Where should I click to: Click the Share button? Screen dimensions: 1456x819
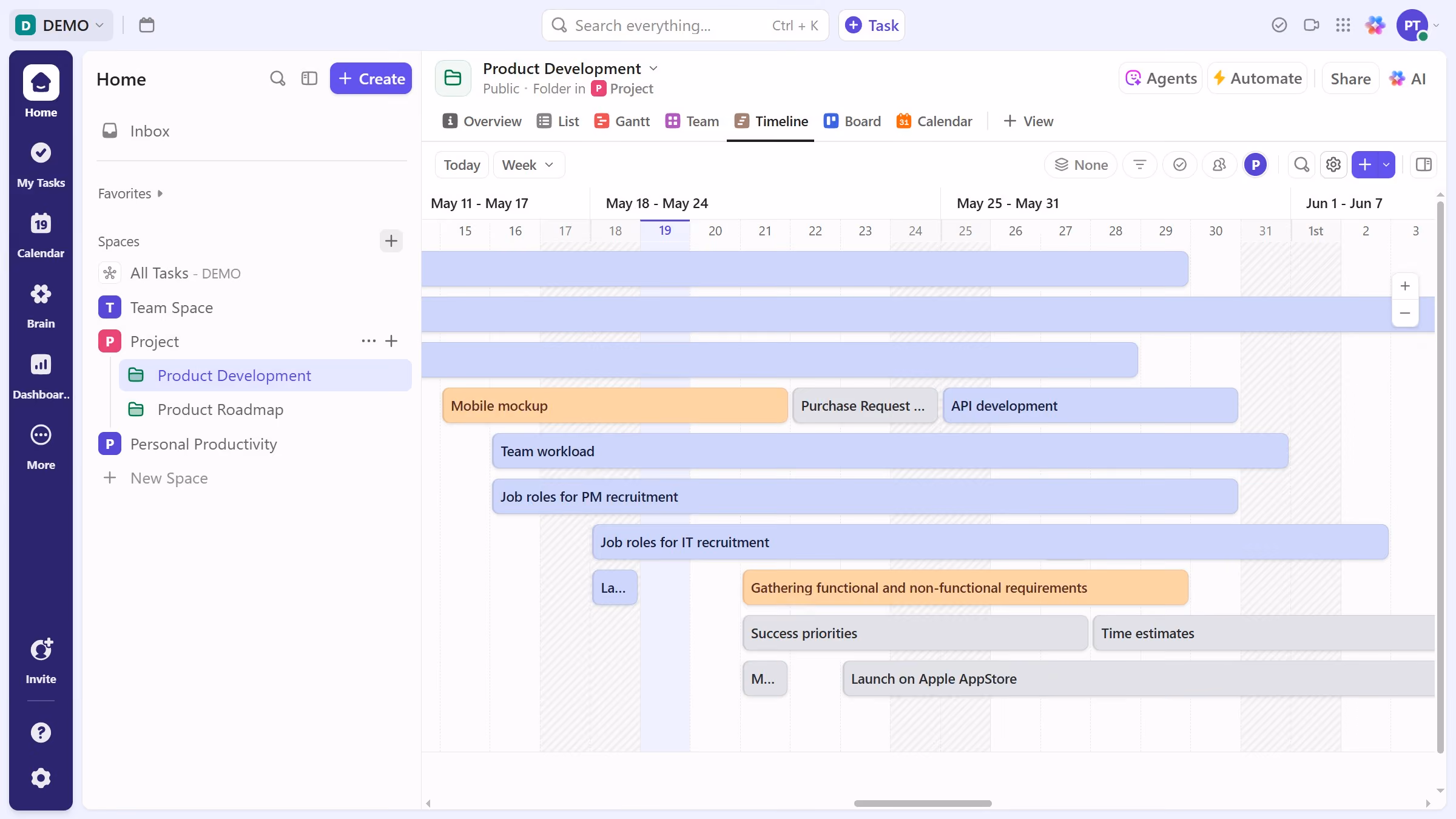coord(1350,78)
